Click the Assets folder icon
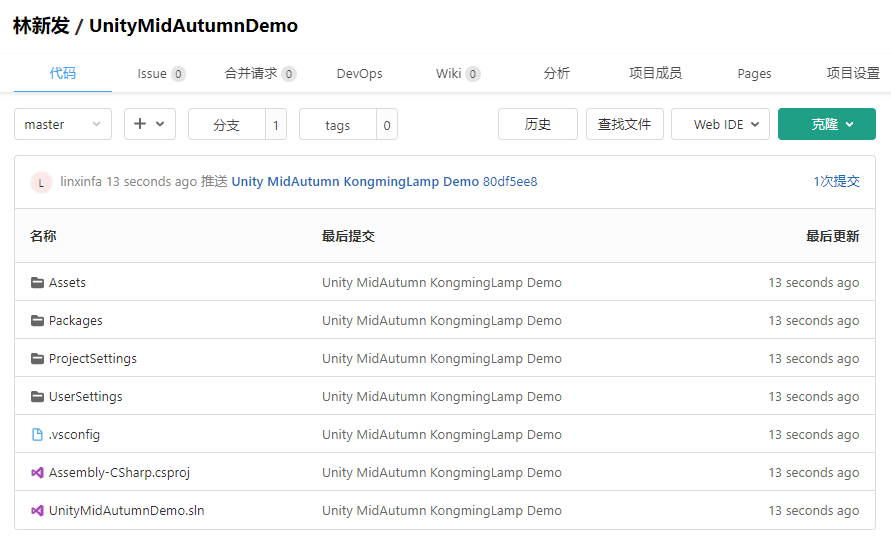891x543 pixels. click(x=38, y=282)
